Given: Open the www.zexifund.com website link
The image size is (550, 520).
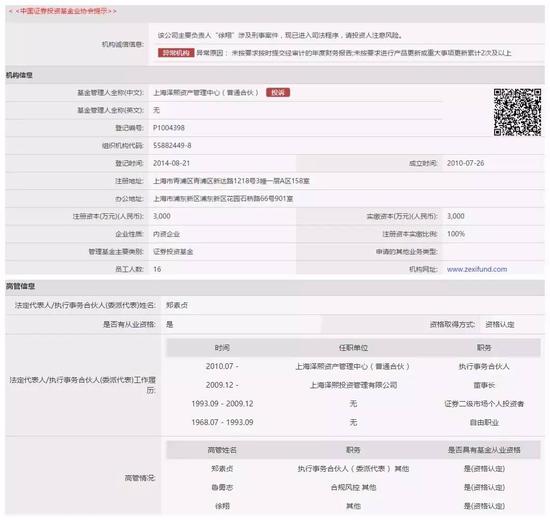Looking at the screenshot, I should 477,269.
